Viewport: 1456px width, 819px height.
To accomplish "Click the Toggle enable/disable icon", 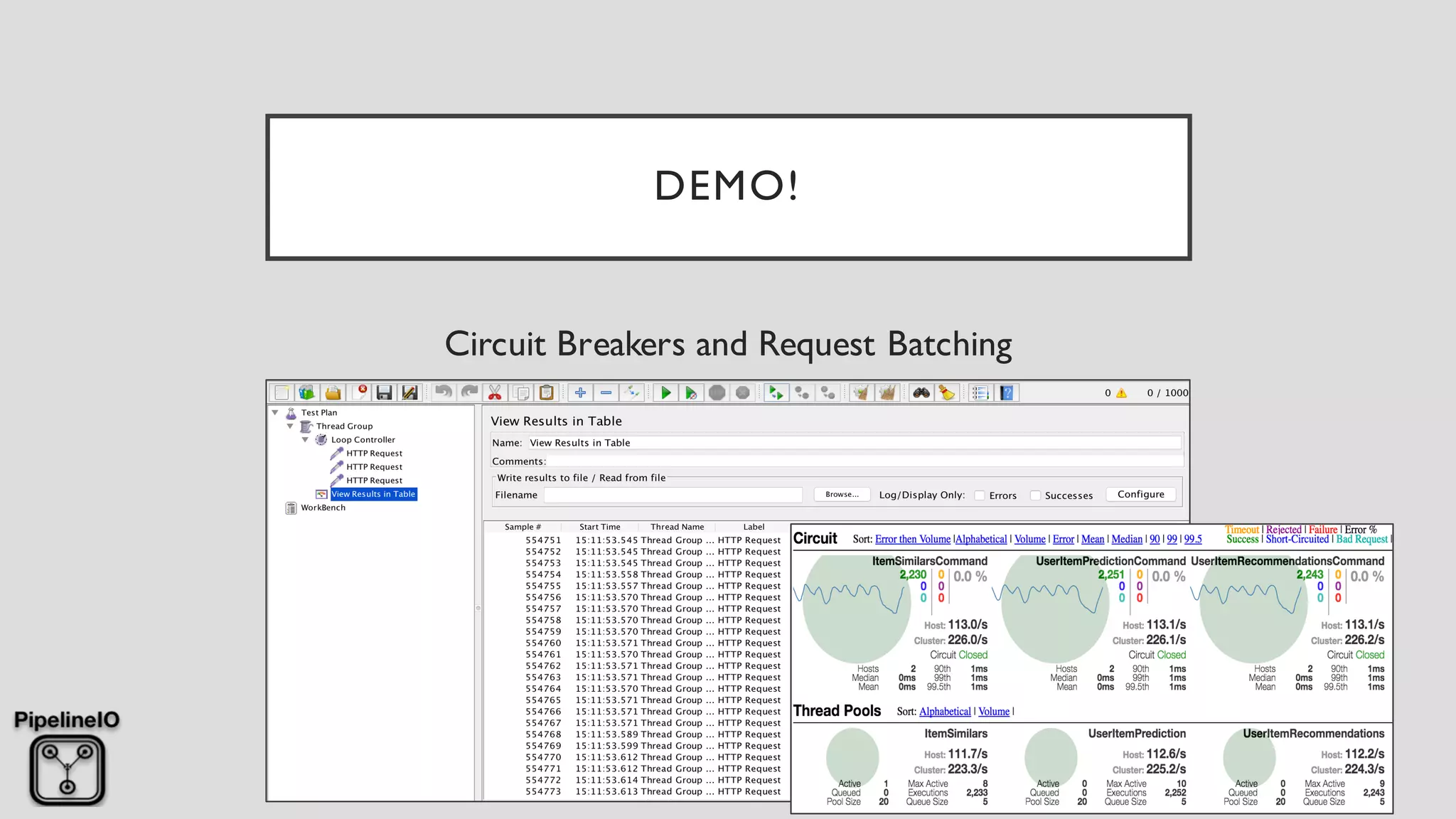I will click(631, 392).
